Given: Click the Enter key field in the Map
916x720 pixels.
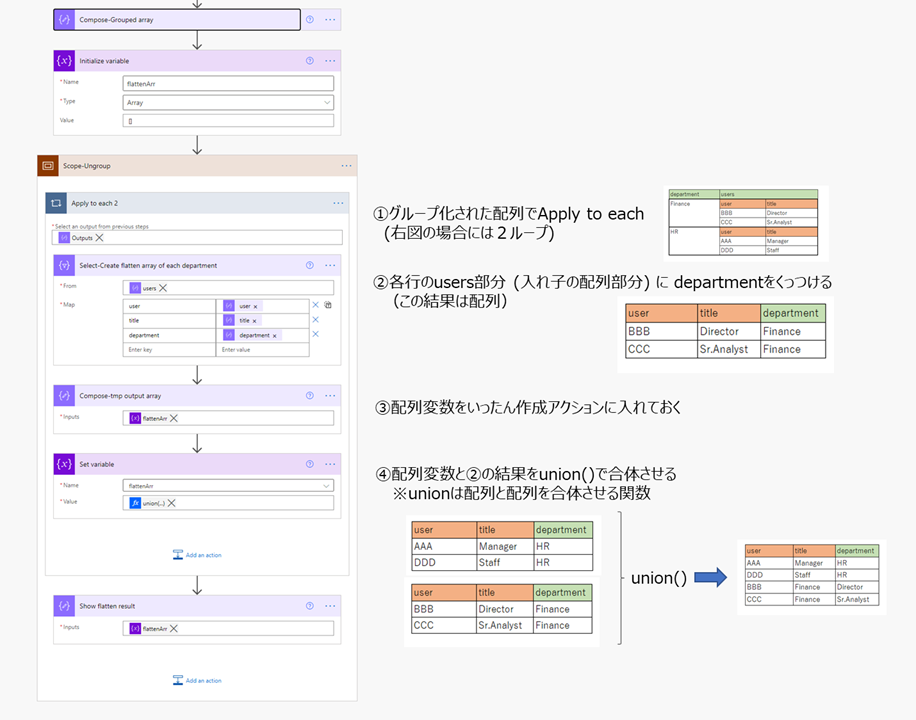Looking at the screenshot, I should (167, 348).
